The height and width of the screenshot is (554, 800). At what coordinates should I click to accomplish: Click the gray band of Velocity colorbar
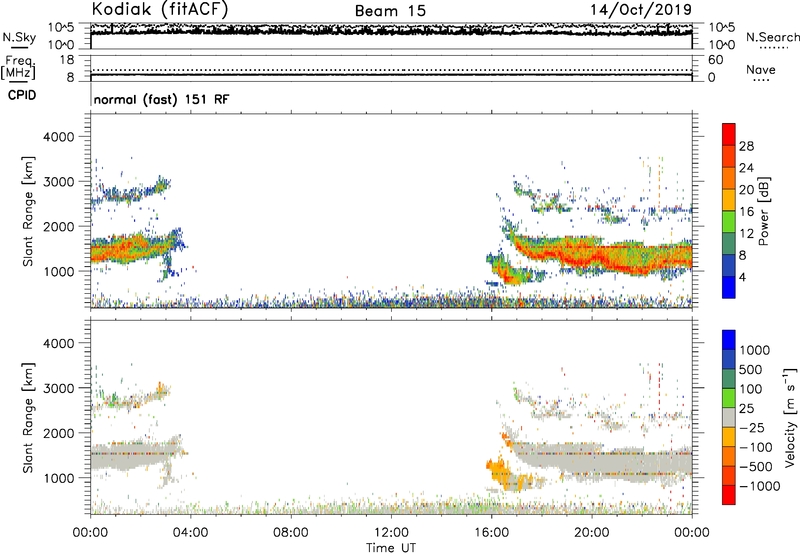click(x=729, y=418)
